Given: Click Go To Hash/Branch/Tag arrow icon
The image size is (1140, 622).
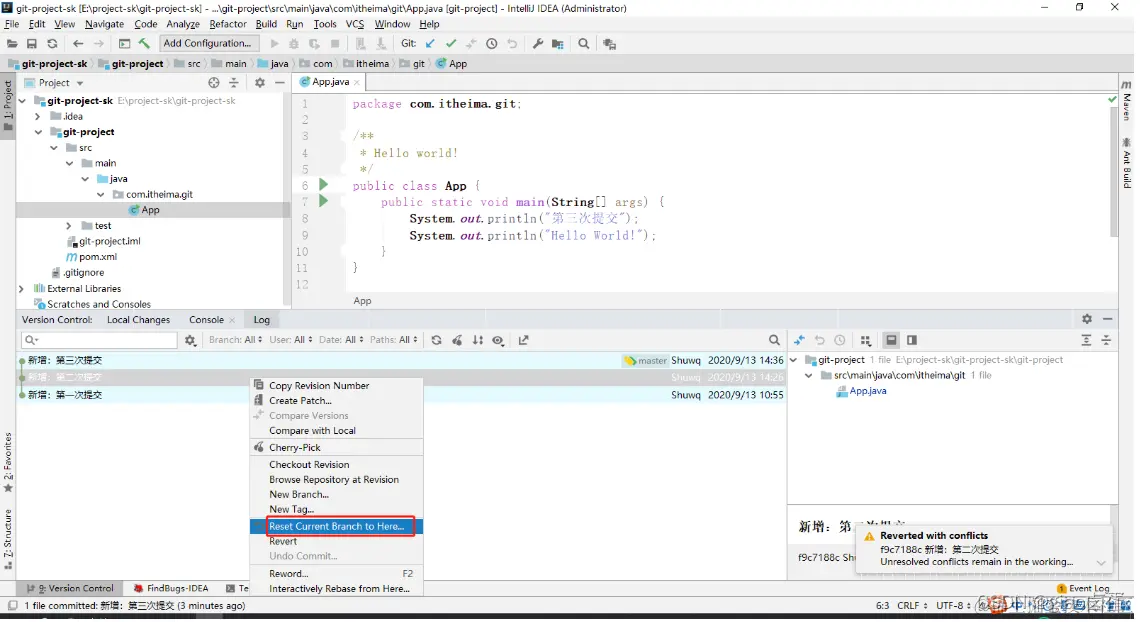Looking at the screenshot, I should pos(523,340).
